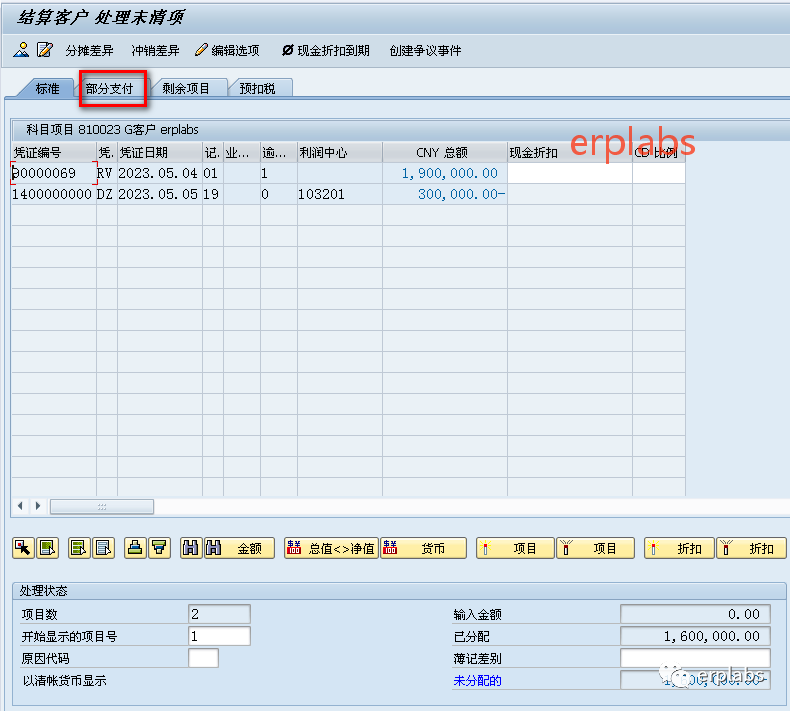Click the choose/detail cursor icon
The width and height of the screenshot is (790, 711).
[23, 548]
